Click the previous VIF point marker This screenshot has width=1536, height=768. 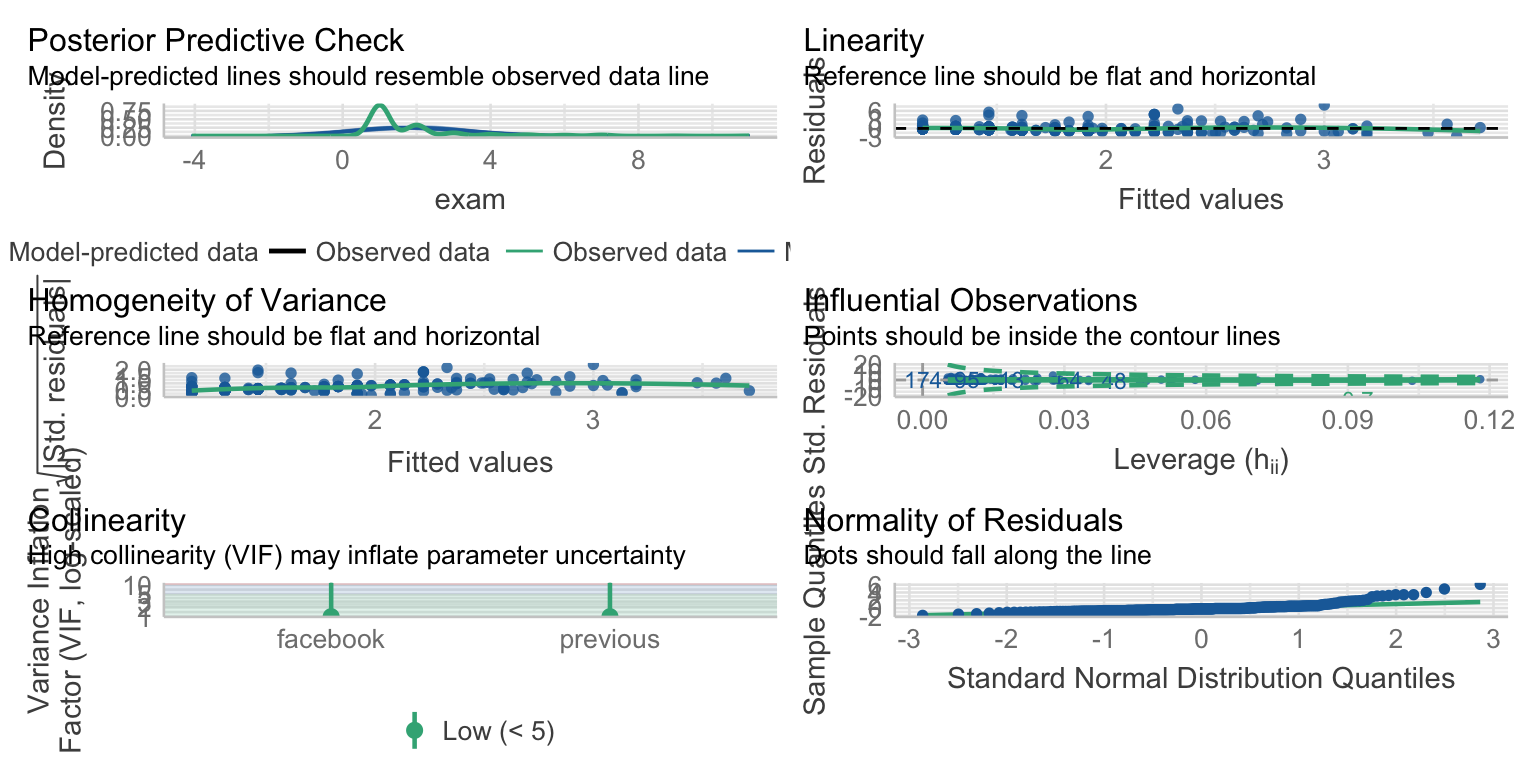(609, 611)
